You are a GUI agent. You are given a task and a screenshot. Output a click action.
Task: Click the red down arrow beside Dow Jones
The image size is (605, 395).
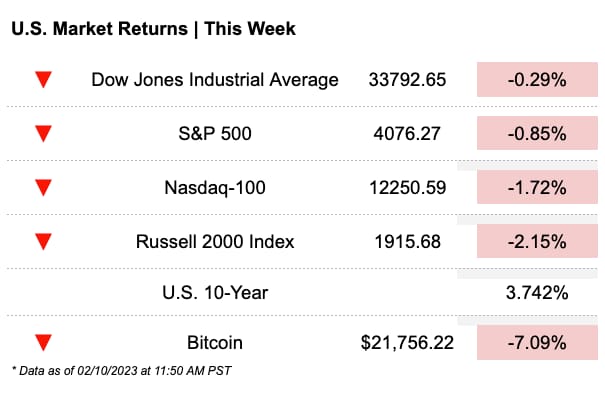[43, 79]
